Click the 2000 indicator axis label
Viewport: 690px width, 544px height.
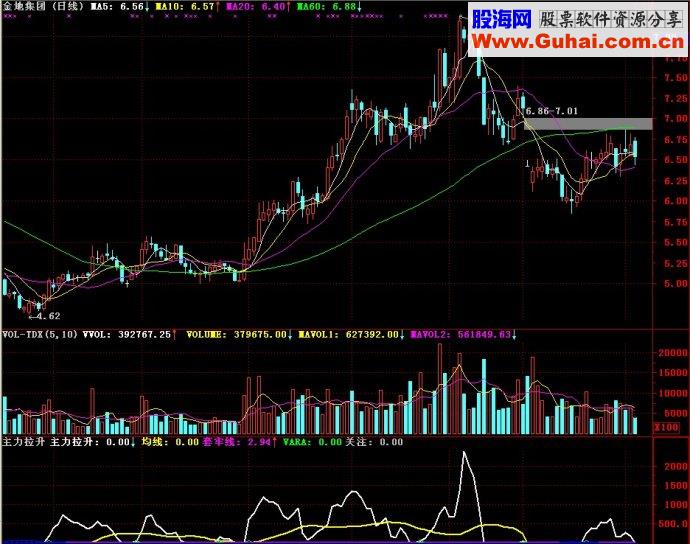[675, 467]
